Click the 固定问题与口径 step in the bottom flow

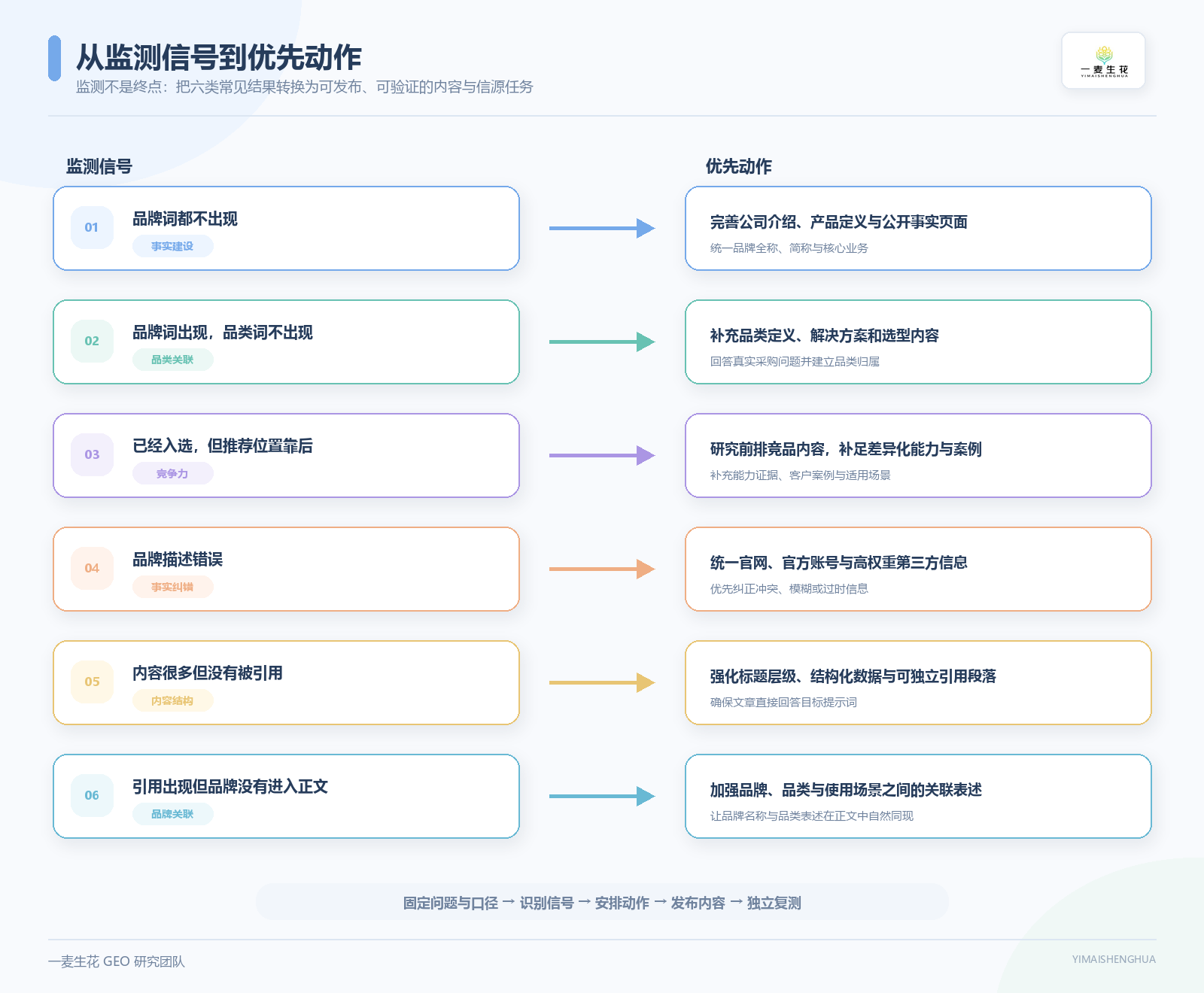pyautogui.click(x=451, y=903)
